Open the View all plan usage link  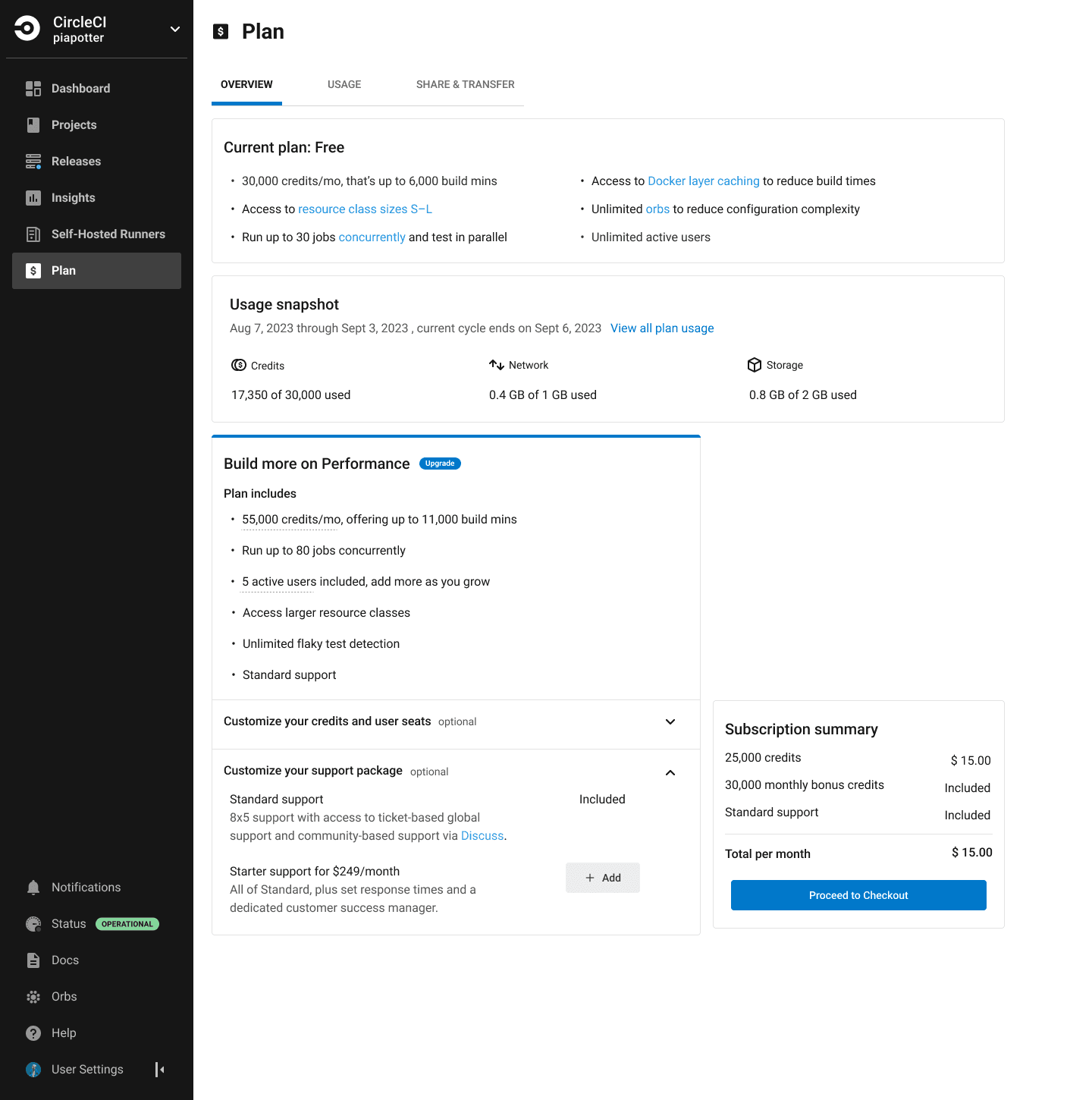click(x=662, y=328)
